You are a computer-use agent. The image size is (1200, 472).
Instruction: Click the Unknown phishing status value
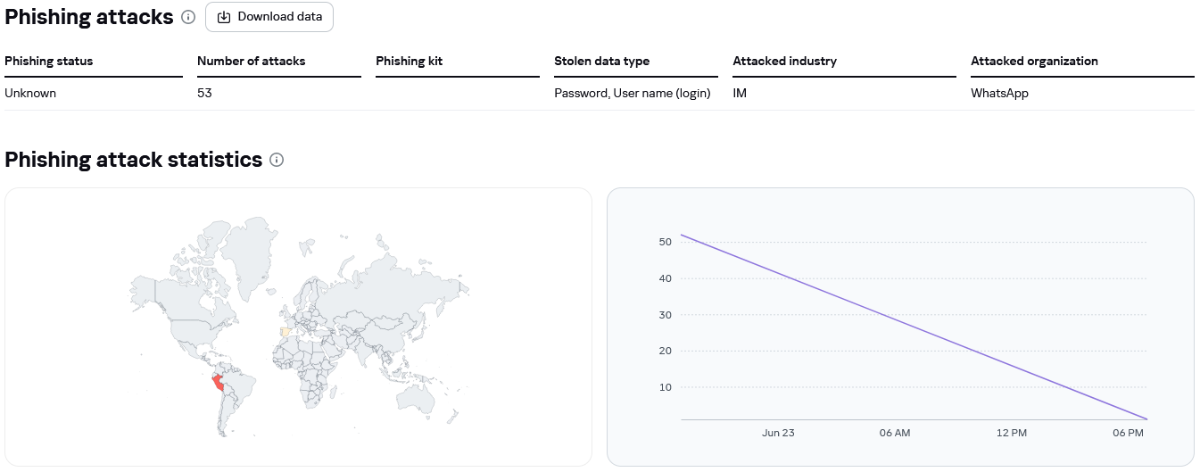click(30, 93)
